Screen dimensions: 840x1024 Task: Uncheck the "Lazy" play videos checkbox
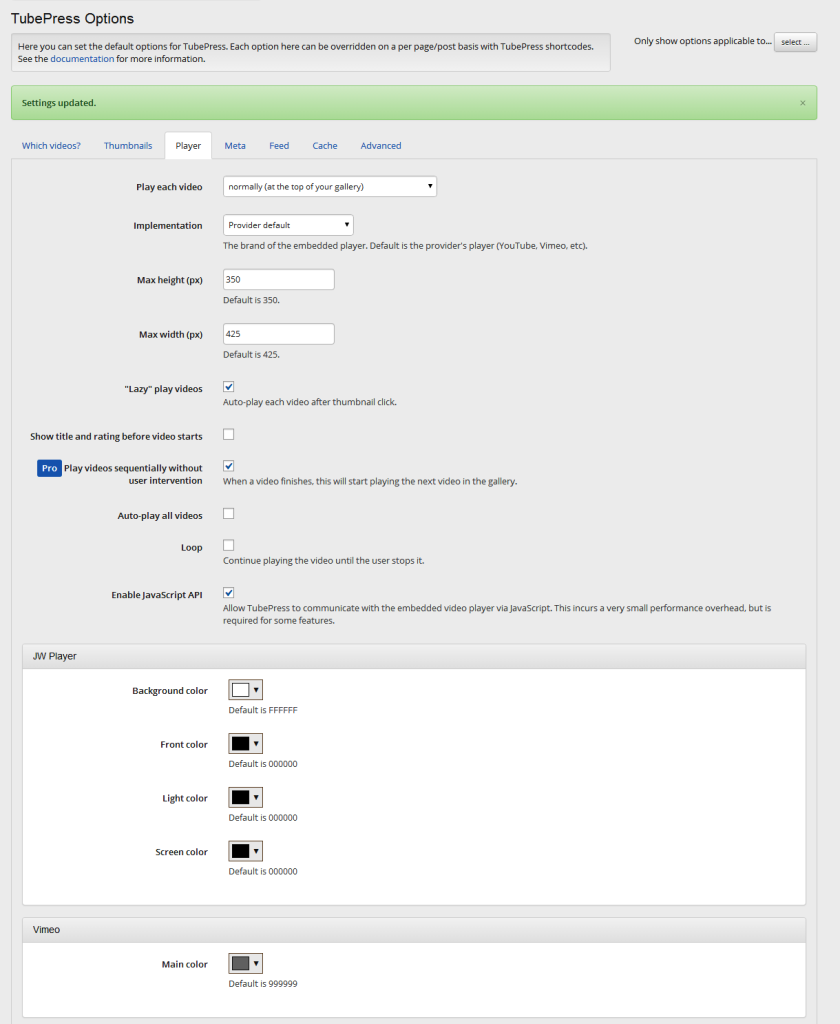[229, 387]
